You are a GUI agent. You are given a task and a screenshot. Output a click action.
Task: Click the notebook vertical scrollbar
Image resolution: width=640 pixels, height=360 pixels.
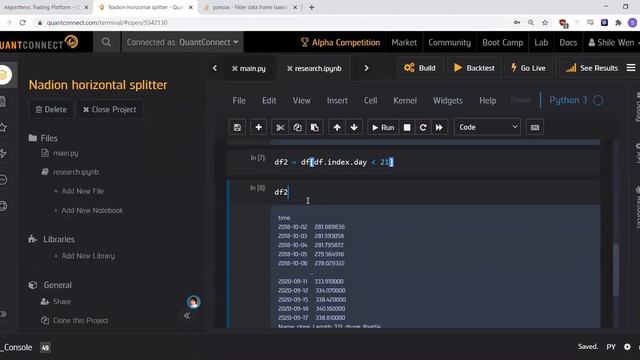click(x=616, y=270)
